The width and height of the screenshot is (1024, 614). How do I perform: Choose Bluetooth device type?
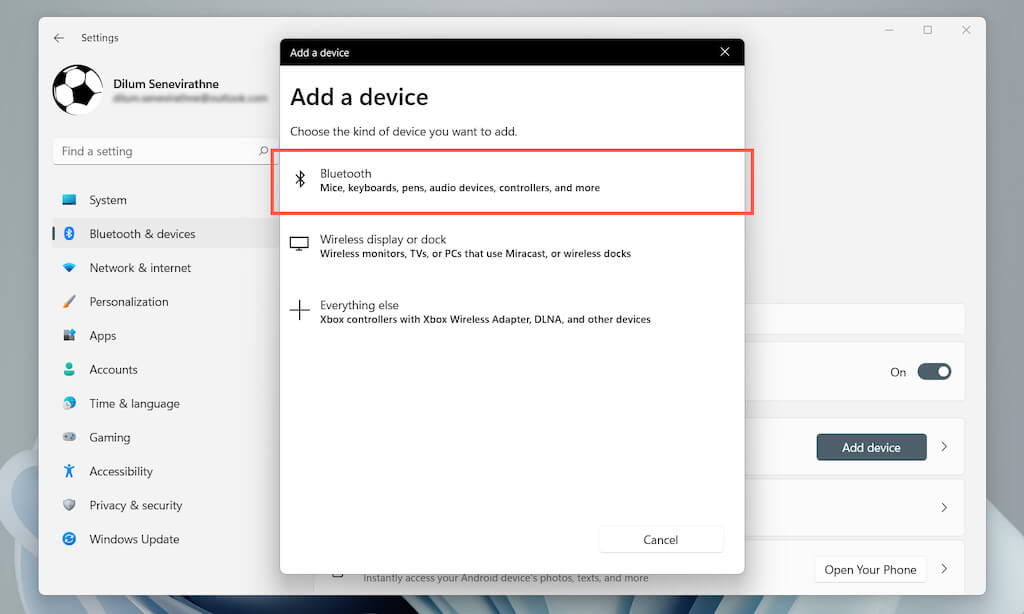coord(512,181)
